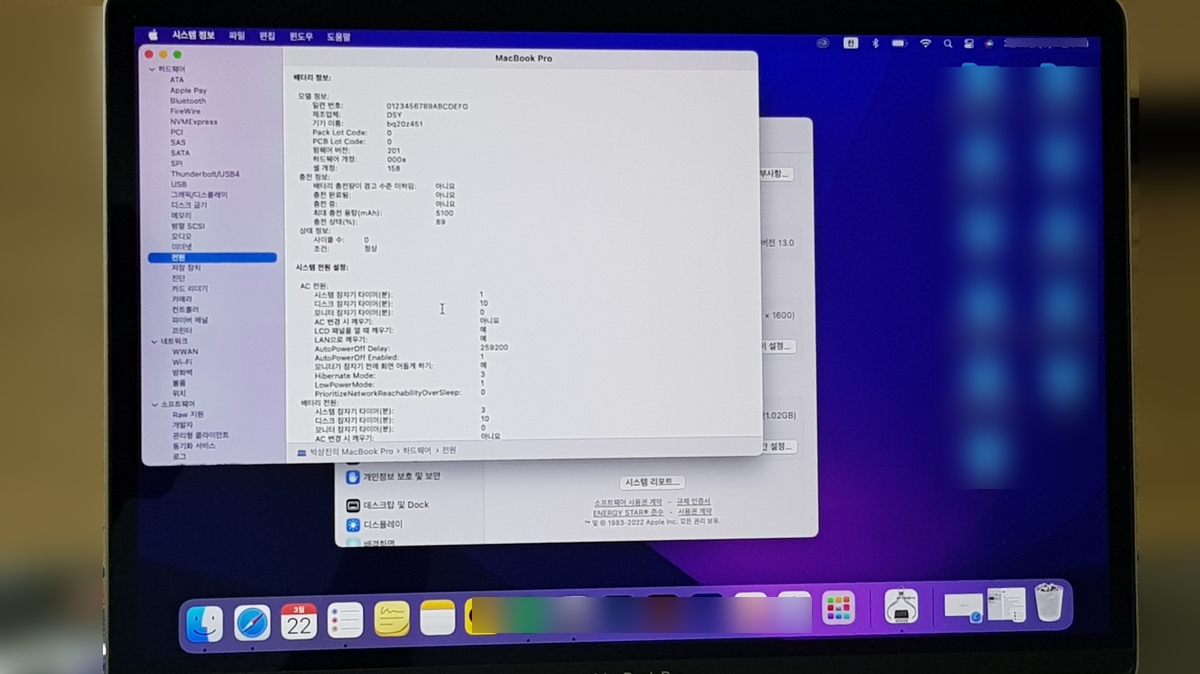Select Raw 지원 in the software list

[x=188, y=414]
